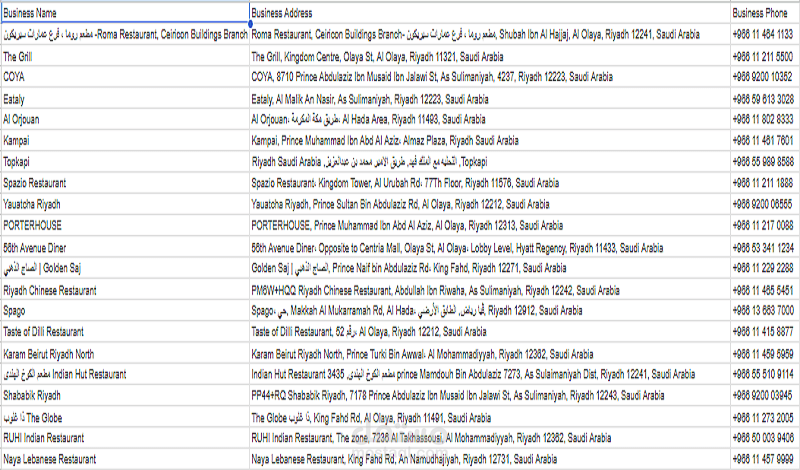The height and width of the screenshot is (470, 800).
Task: Click the 56th Avenue Diner name cell
Action: [x=125, y=248]
